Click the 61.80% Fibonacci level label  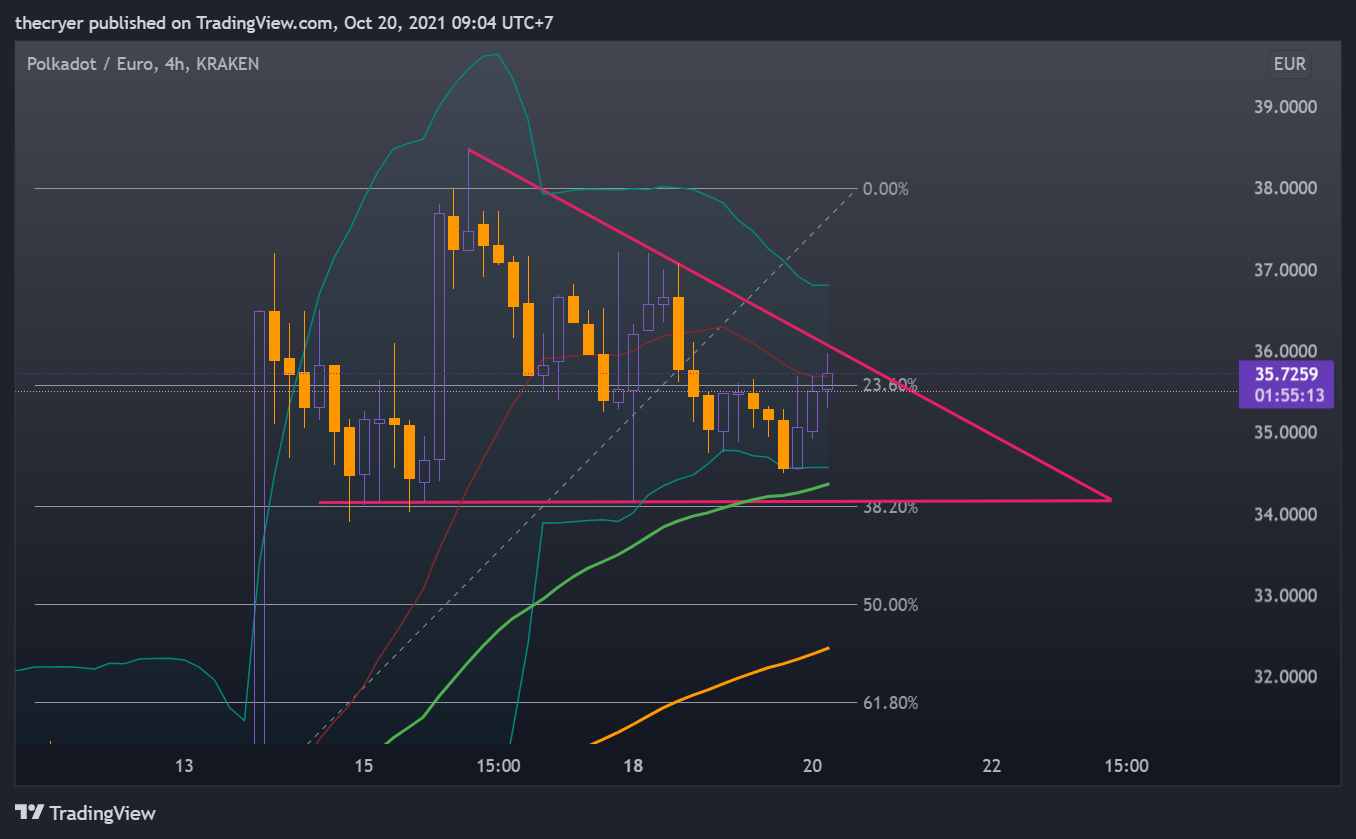[890, 703]
